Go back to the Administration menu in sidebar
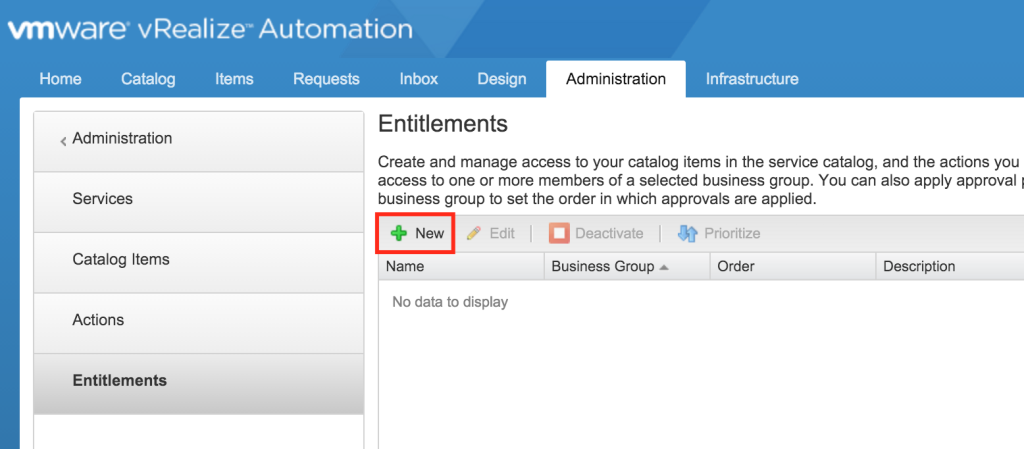The image size is (1024, 449). 199,142
